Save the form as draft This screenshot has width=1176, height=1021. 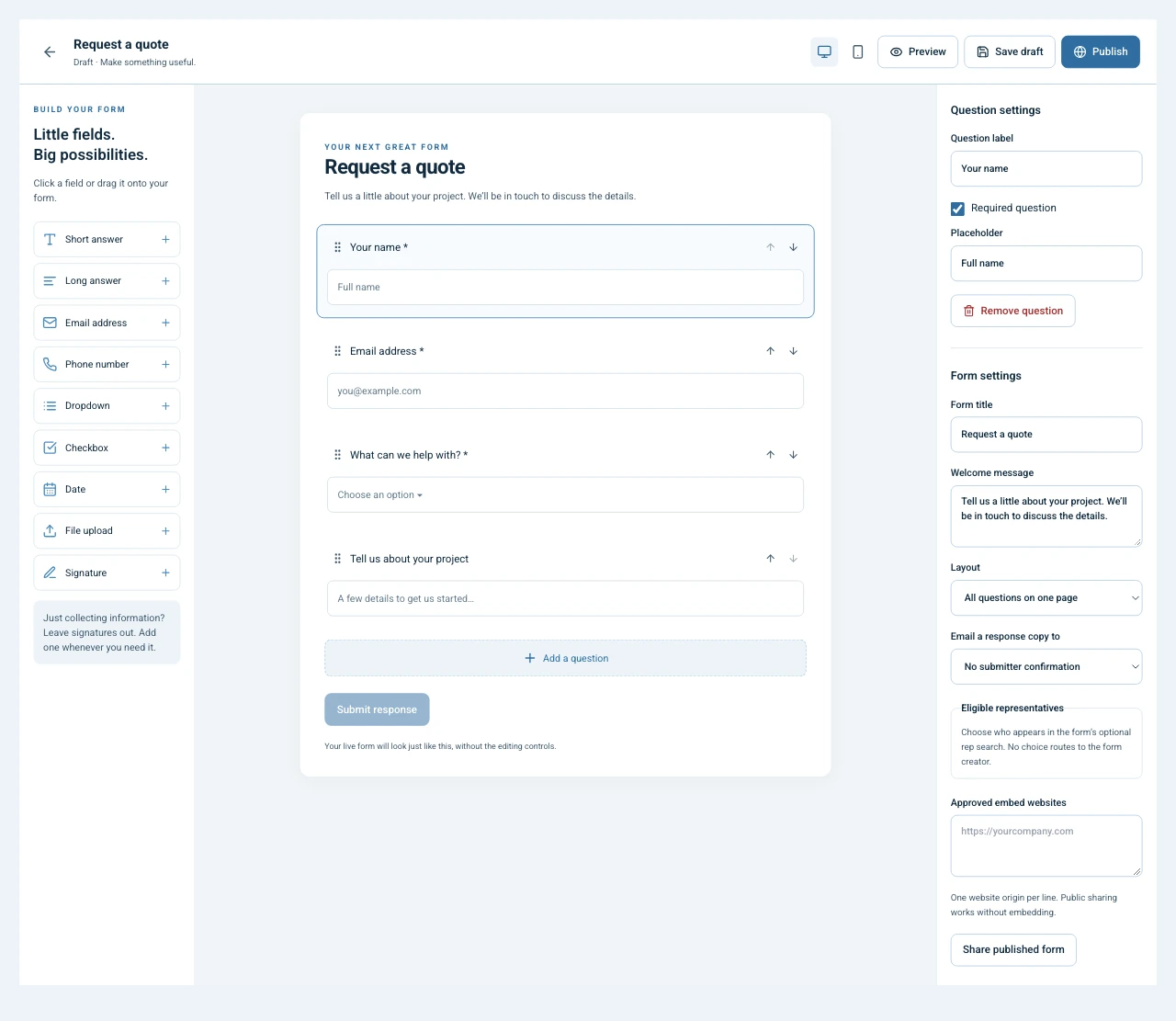[x=1010, y=52]
